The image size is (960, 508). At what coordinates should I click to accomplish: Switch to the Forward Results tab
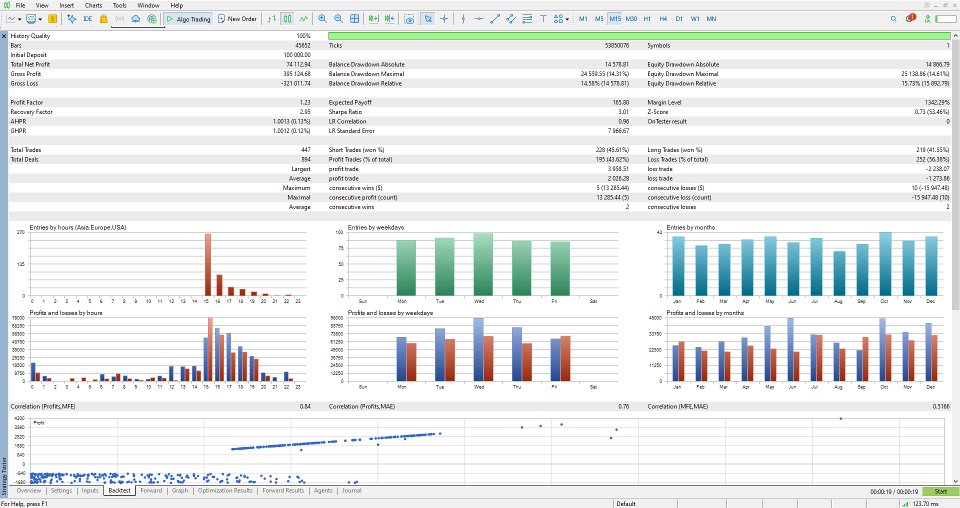click(283, 491)
